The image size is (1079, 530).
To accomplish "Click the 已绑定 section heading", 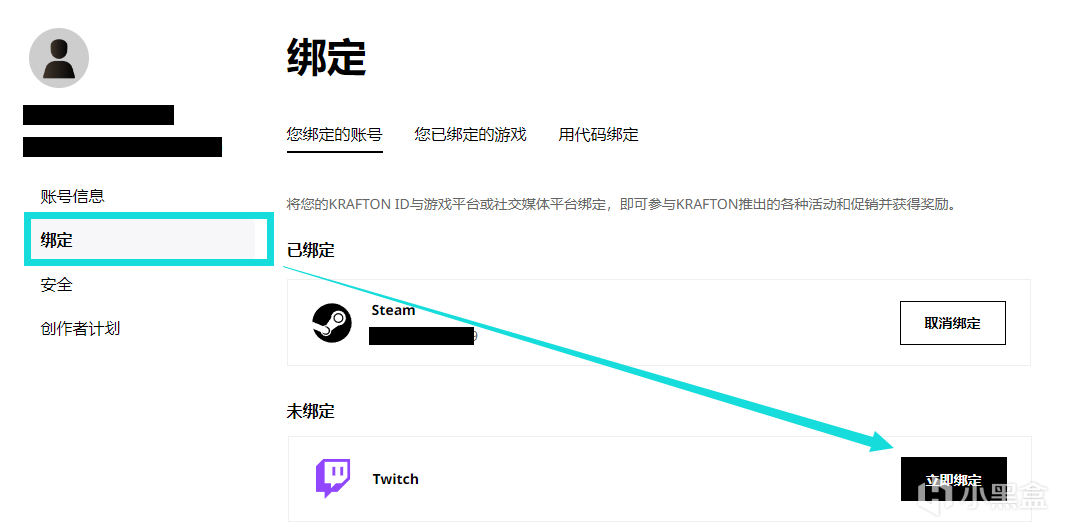I will [x=310, y=250].
